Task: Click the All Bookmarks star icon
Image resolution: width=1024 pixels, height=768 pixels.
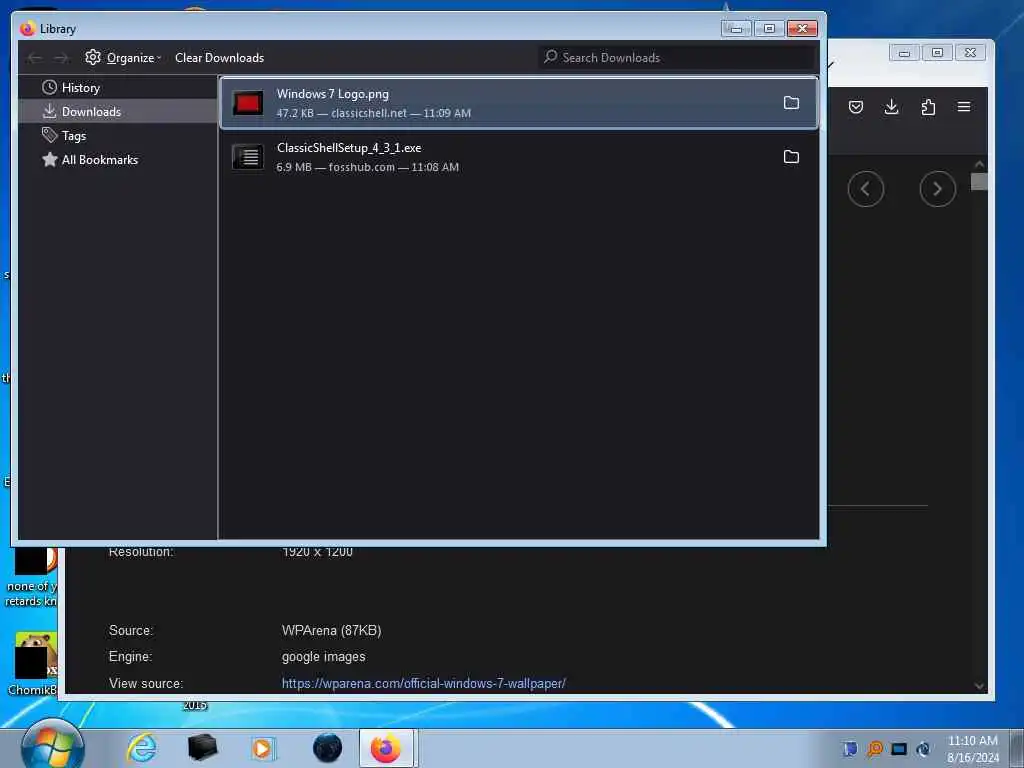Action: [x=49, y=159]
